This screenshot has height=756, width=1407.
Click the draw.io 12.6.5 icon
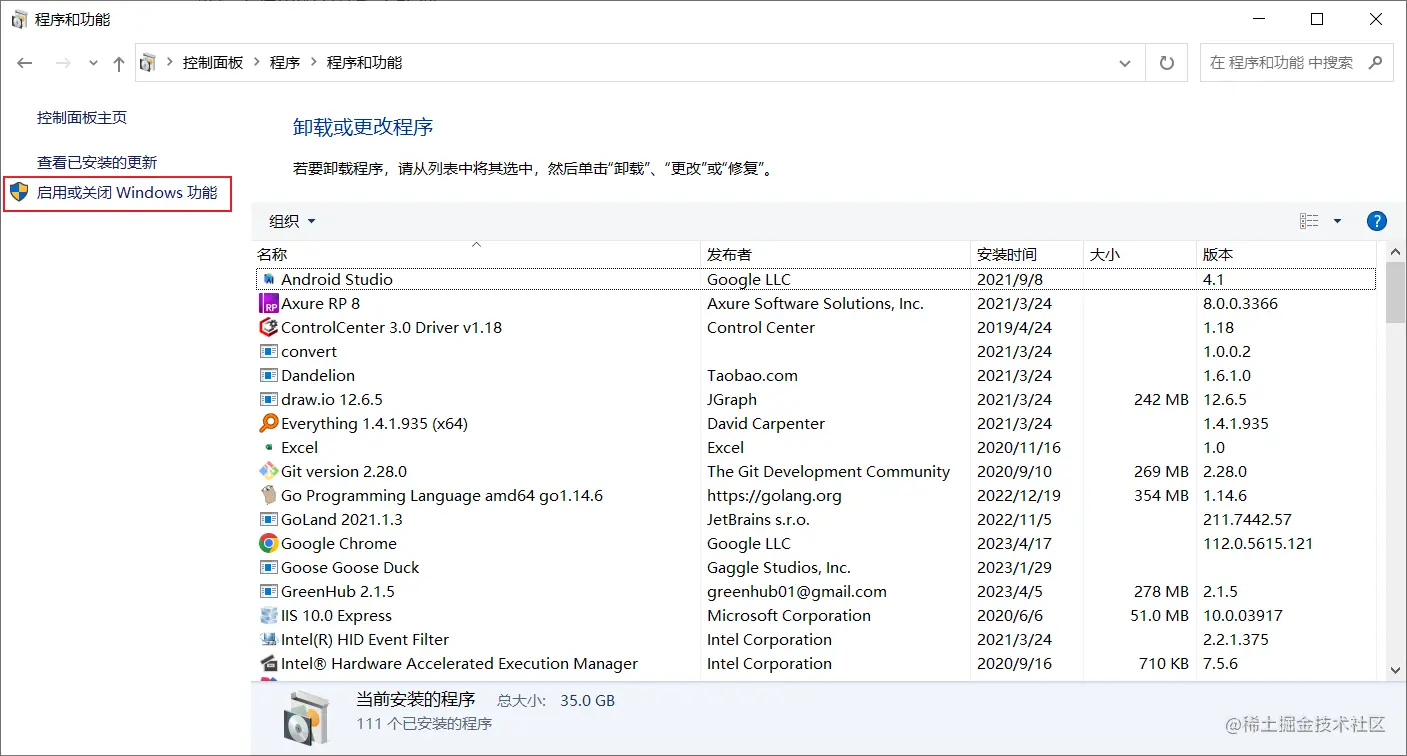[268, 400]
